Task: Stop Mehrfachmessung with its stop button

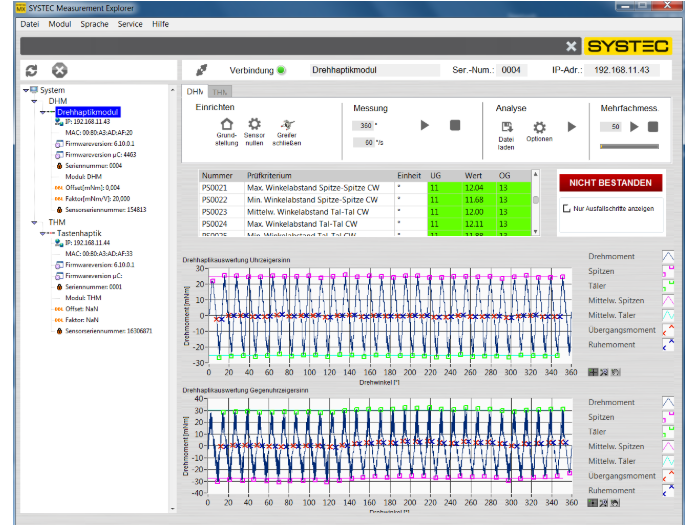Action: pos(653,127)
